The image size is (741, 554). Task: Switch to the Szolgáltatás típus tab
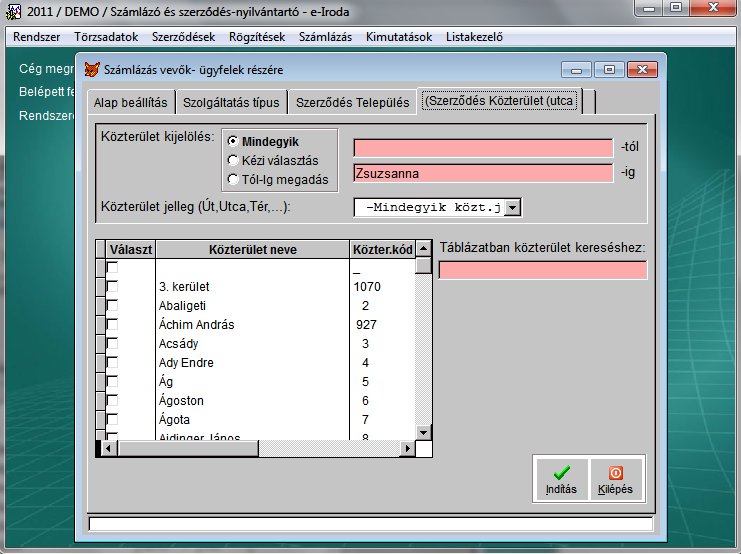tap(231, 102)
